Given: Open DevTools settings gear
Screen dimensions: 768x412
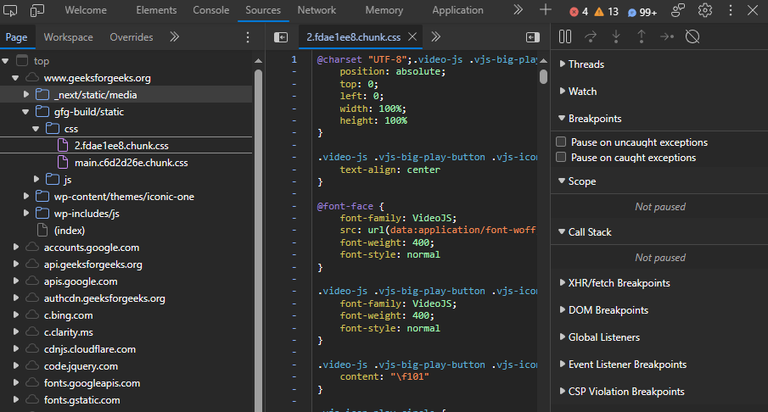Looking at the screenshot, I should click(705, 10).
